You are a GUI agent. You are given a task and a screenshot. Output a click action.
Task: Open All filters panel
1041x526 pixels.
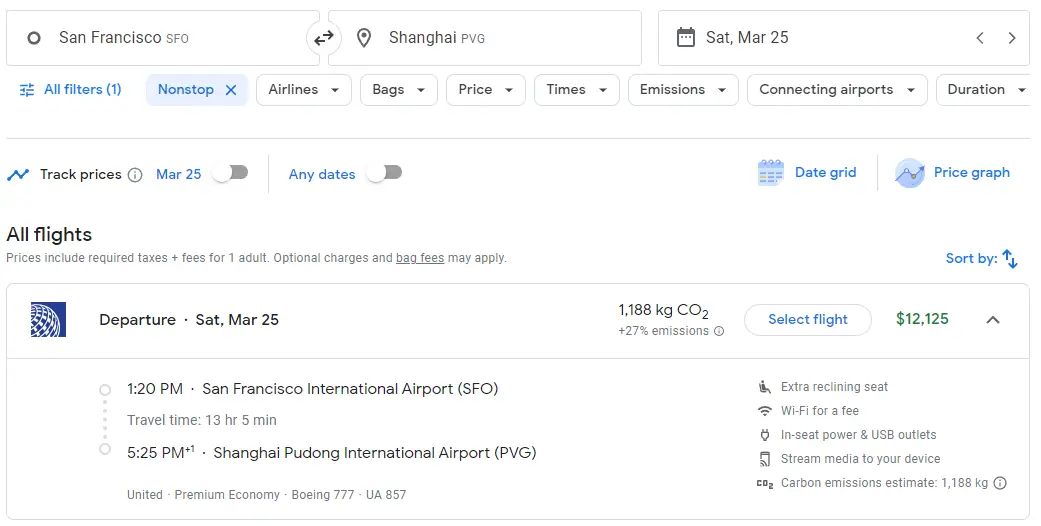click(x=70, y=90)
